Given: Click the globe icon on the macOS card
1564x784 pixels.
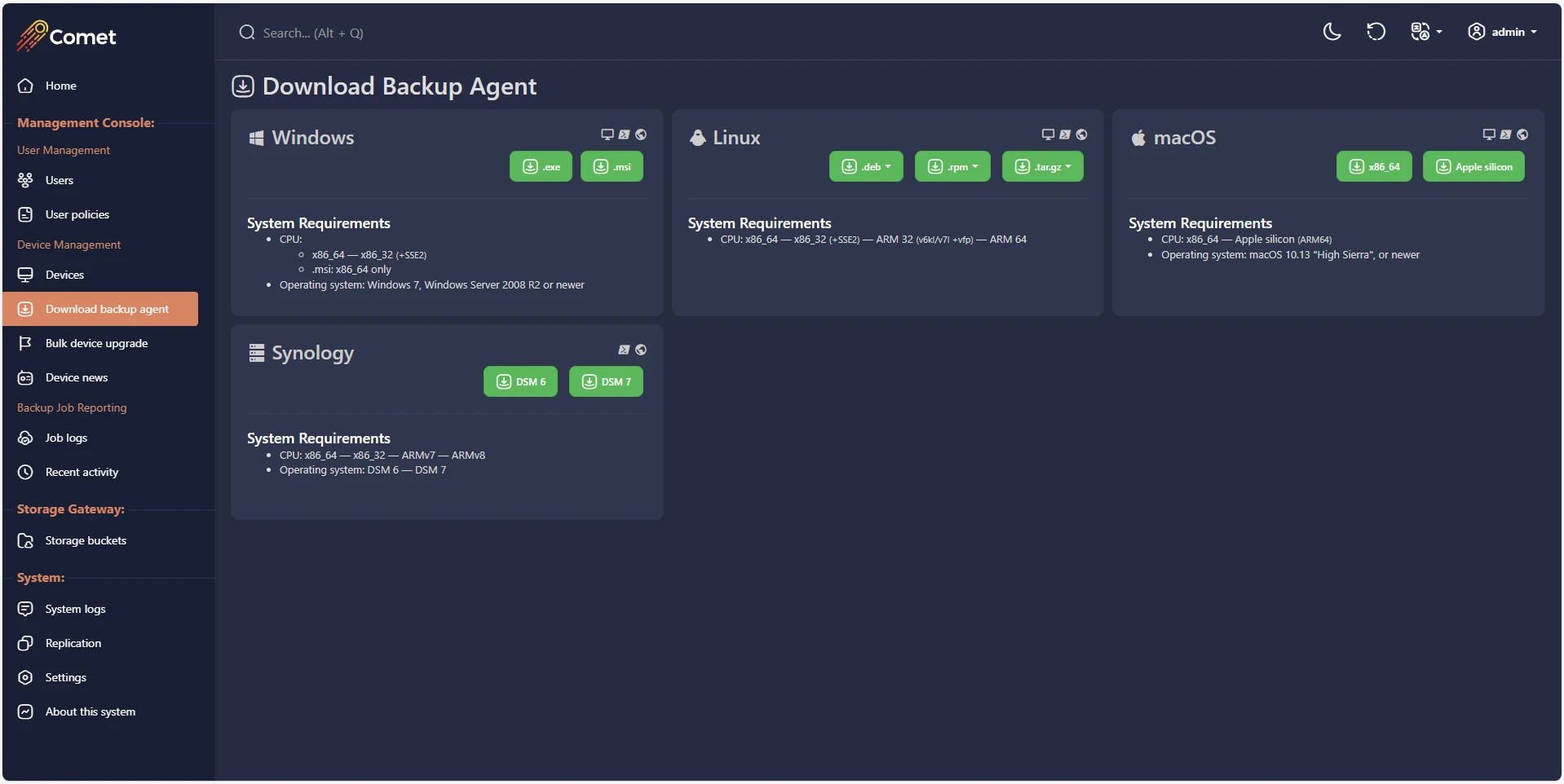Looking at the screenshot, I should coord(1522,134).
